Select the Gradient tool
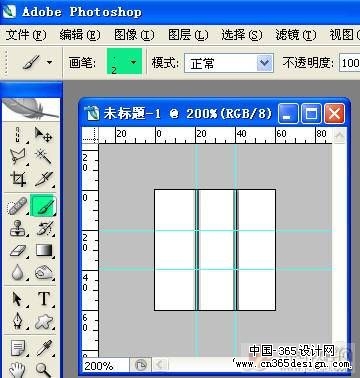 pos(43,251)
